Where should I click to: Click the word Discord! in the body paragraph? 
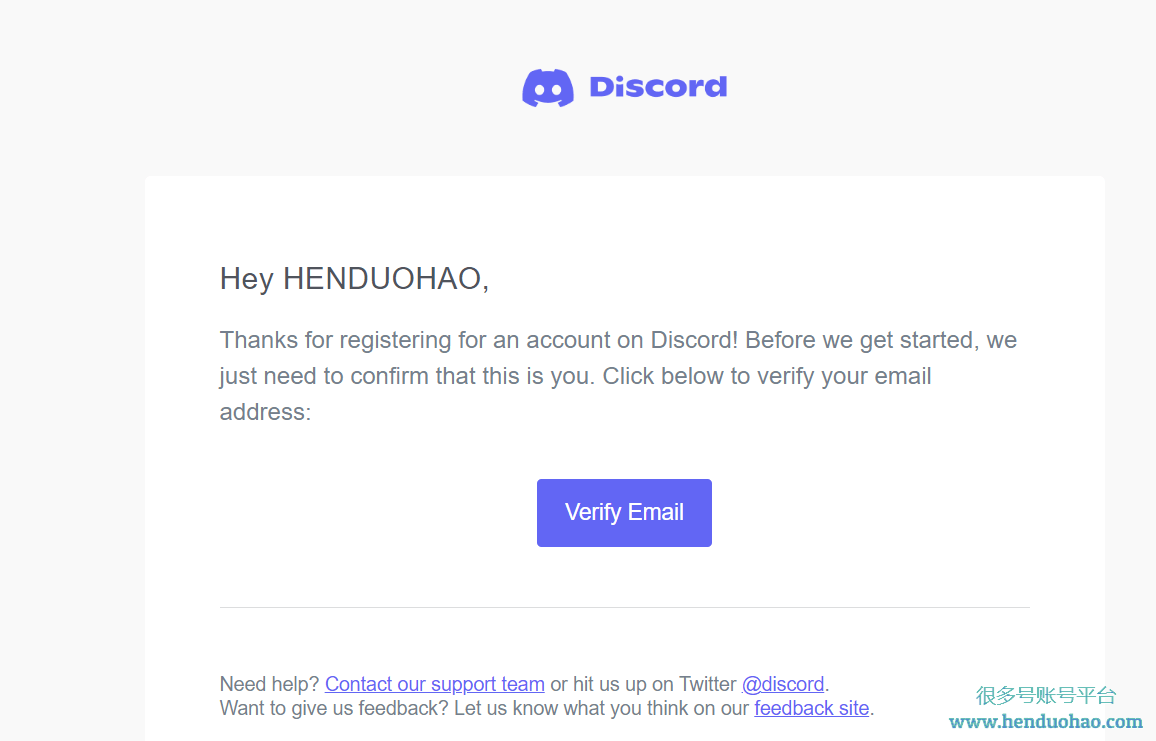pyautogui.click(x=694, y=340)
